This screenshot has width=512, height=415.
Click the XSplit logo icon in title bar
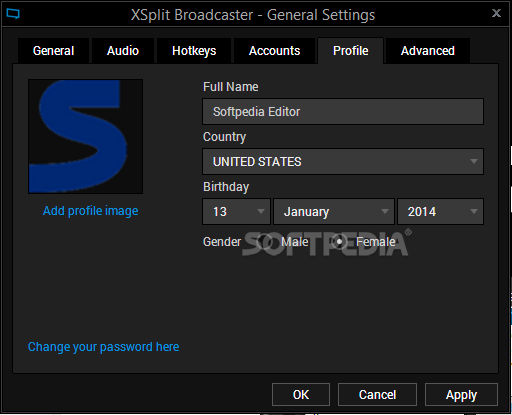13,14
